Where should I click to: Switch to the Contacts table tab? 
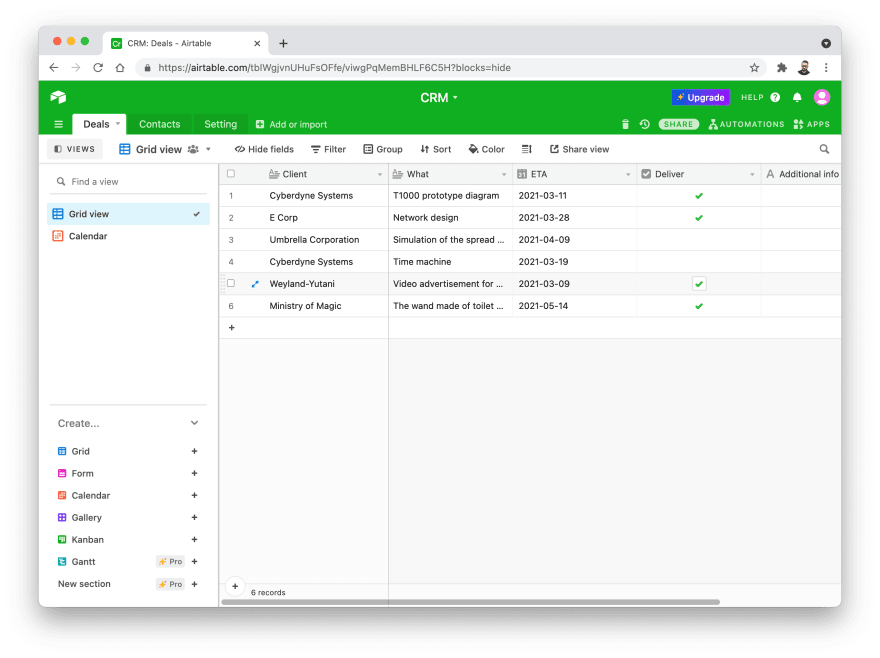click(159, 124)
